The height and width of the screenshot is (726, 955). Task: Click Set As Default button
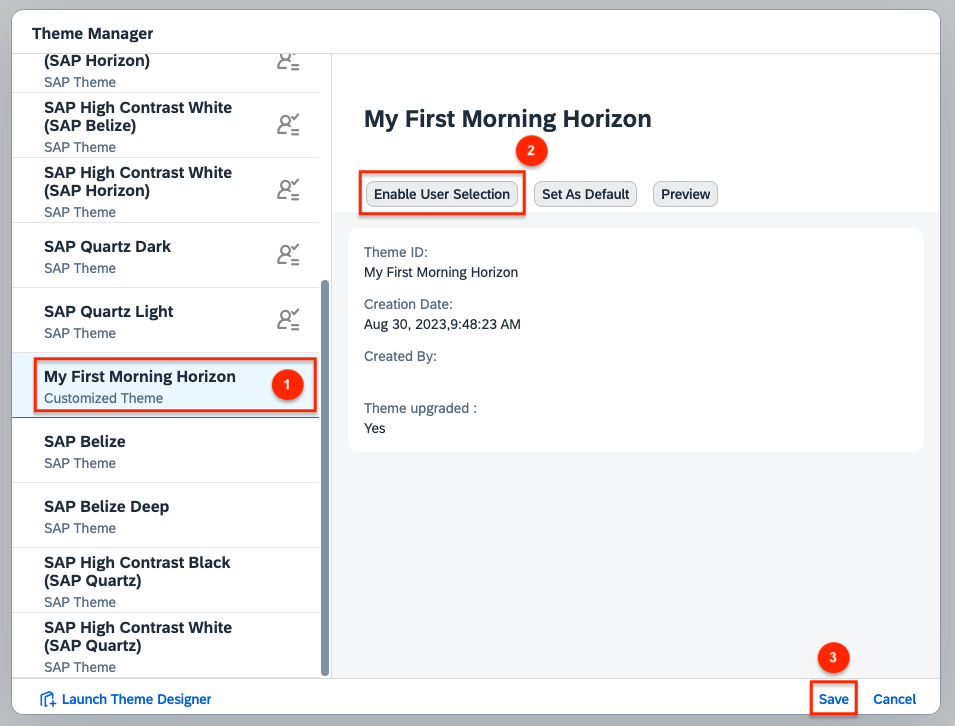click(585, 194)
